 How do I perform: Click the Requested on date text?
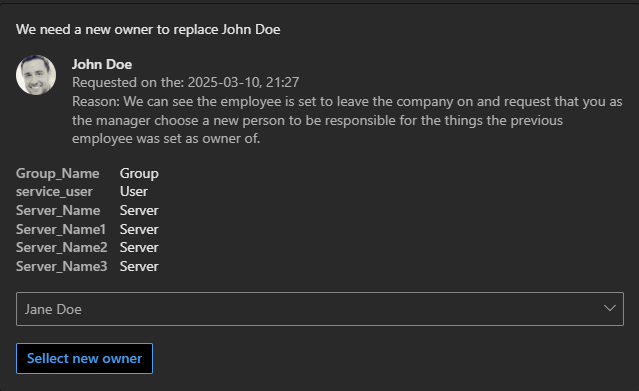[185, 82]
